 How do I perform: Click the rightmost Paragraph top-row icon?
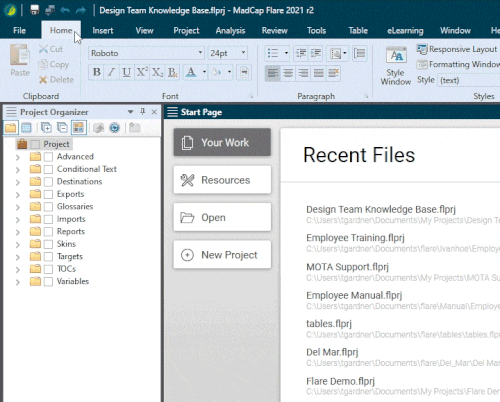click(359, 53)
